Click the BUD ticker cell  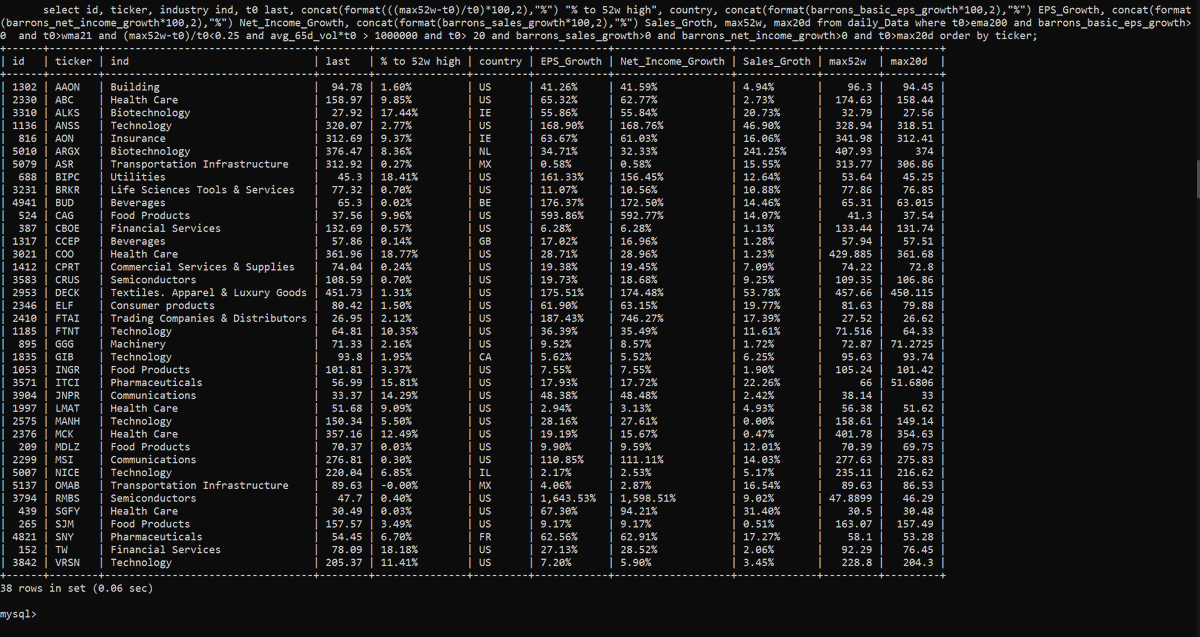[65, 203]
